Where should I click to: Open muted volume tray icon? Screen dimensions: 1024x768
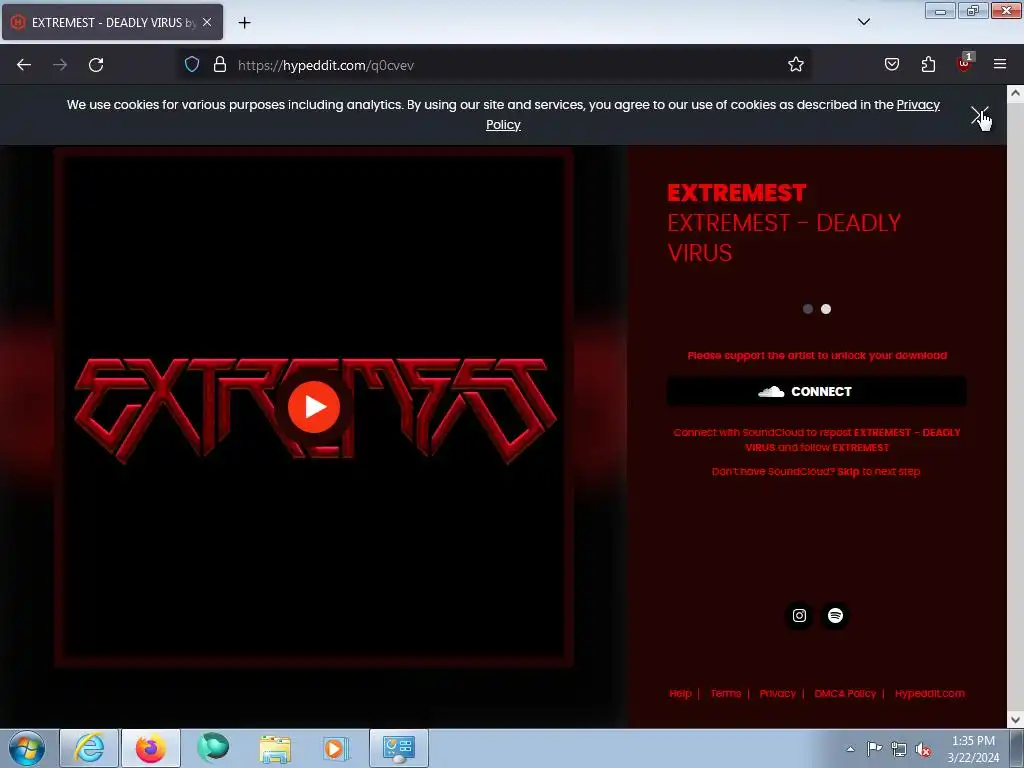[x=923, y=749]
